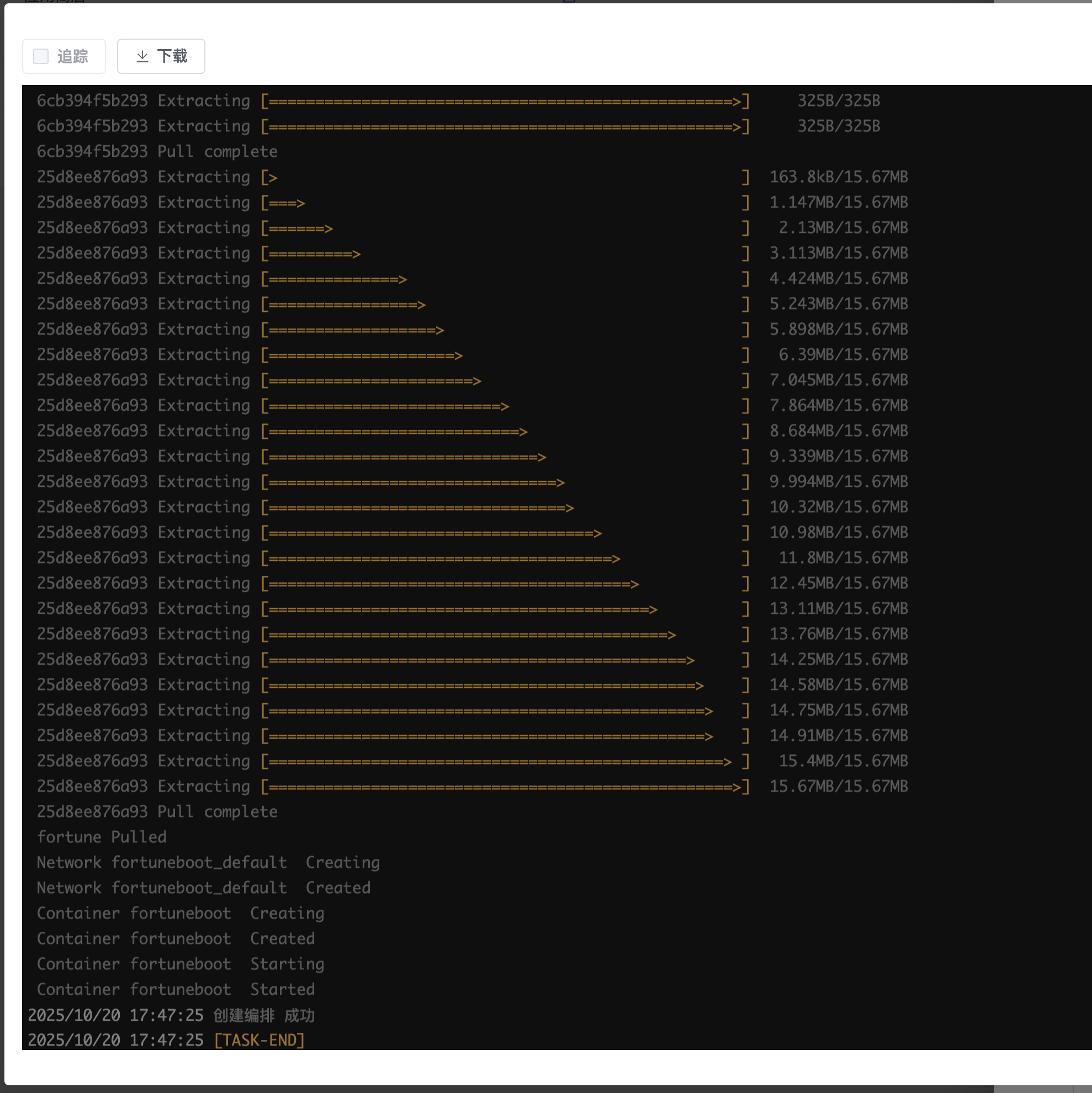The width and height of the screenshot is (1092, 1093).
Task: Click '25d8ee876a93 Pull complete' line
Action: (157, 811)
